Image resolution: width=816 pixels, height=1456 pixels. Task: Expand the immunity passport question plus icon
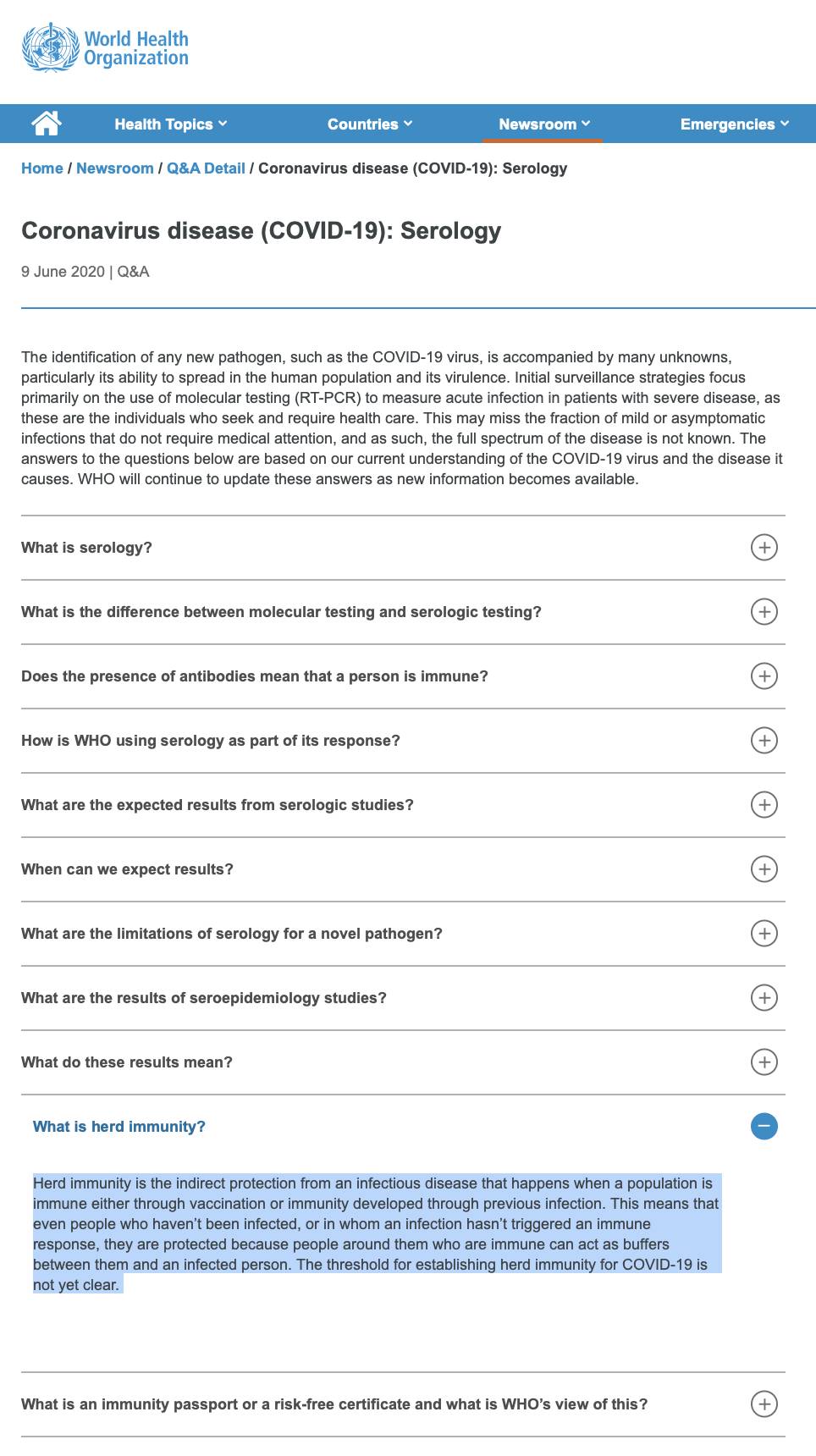(764, 1404)
